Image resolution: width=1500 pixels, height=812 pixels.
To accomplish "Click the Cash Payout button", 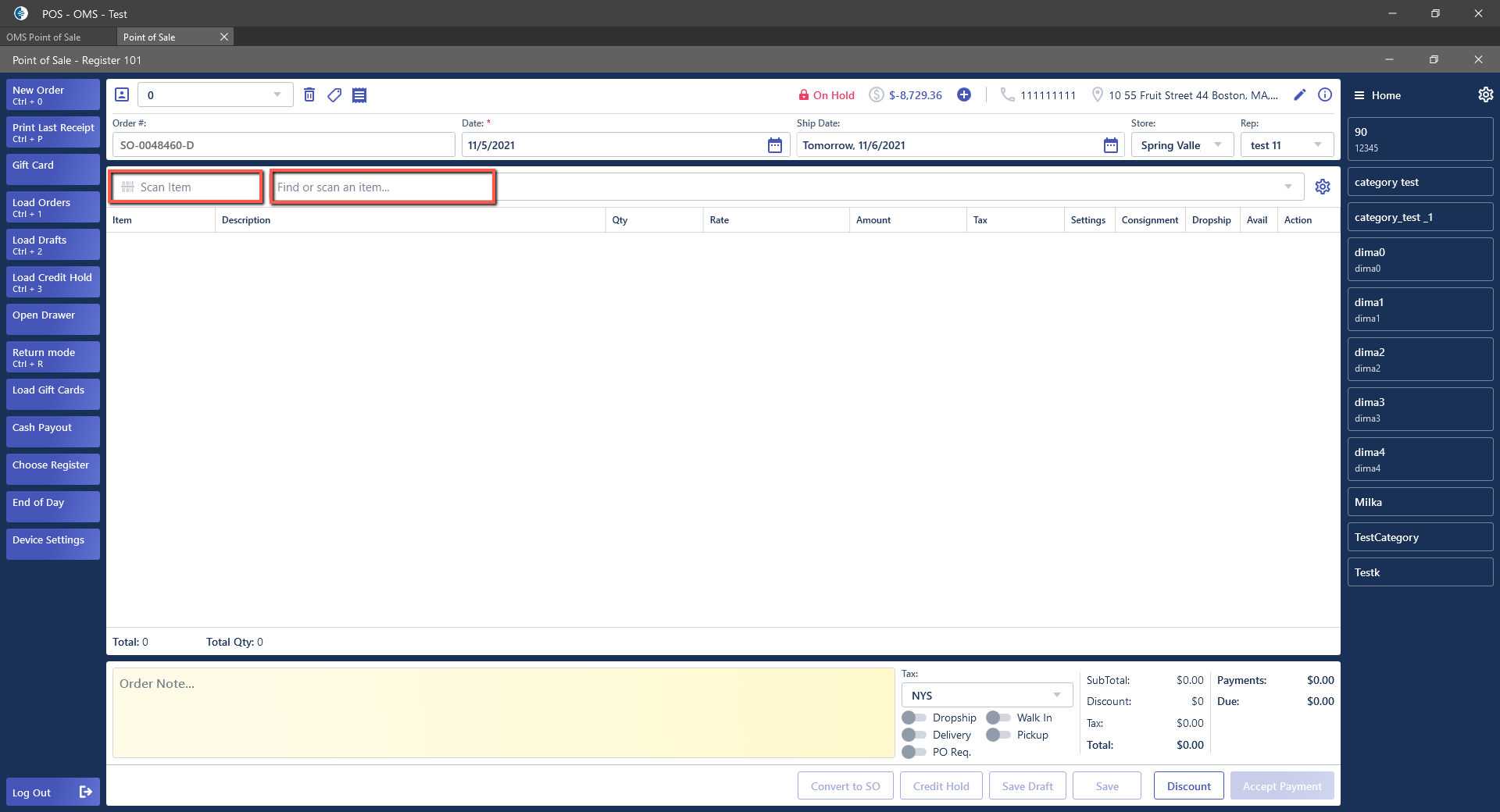I will (x=53, y=432).
